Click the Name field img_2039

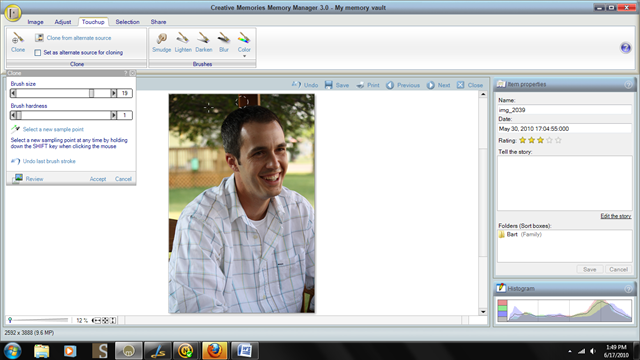[x=564, y=110]
